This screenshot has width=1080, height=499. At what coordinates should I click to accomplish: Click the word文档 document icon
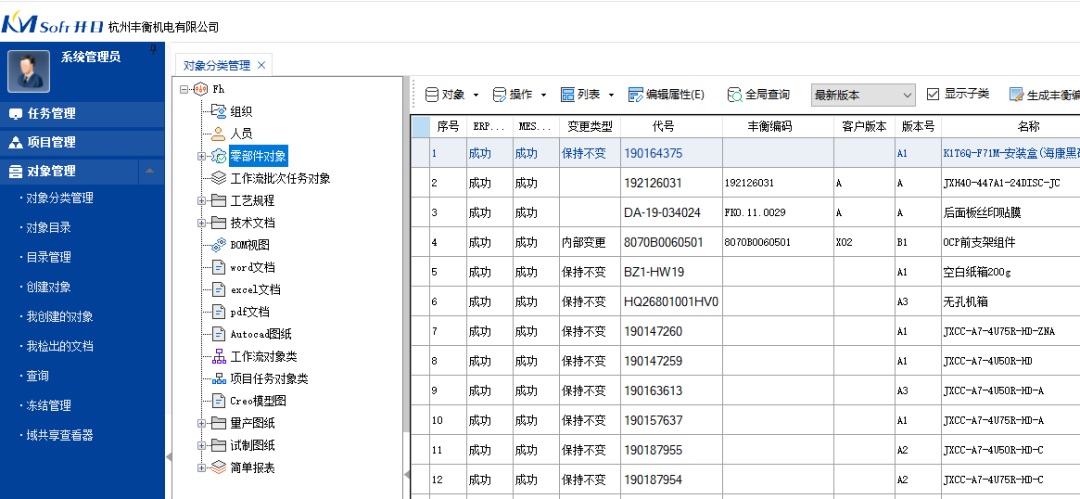click(218, 267)
